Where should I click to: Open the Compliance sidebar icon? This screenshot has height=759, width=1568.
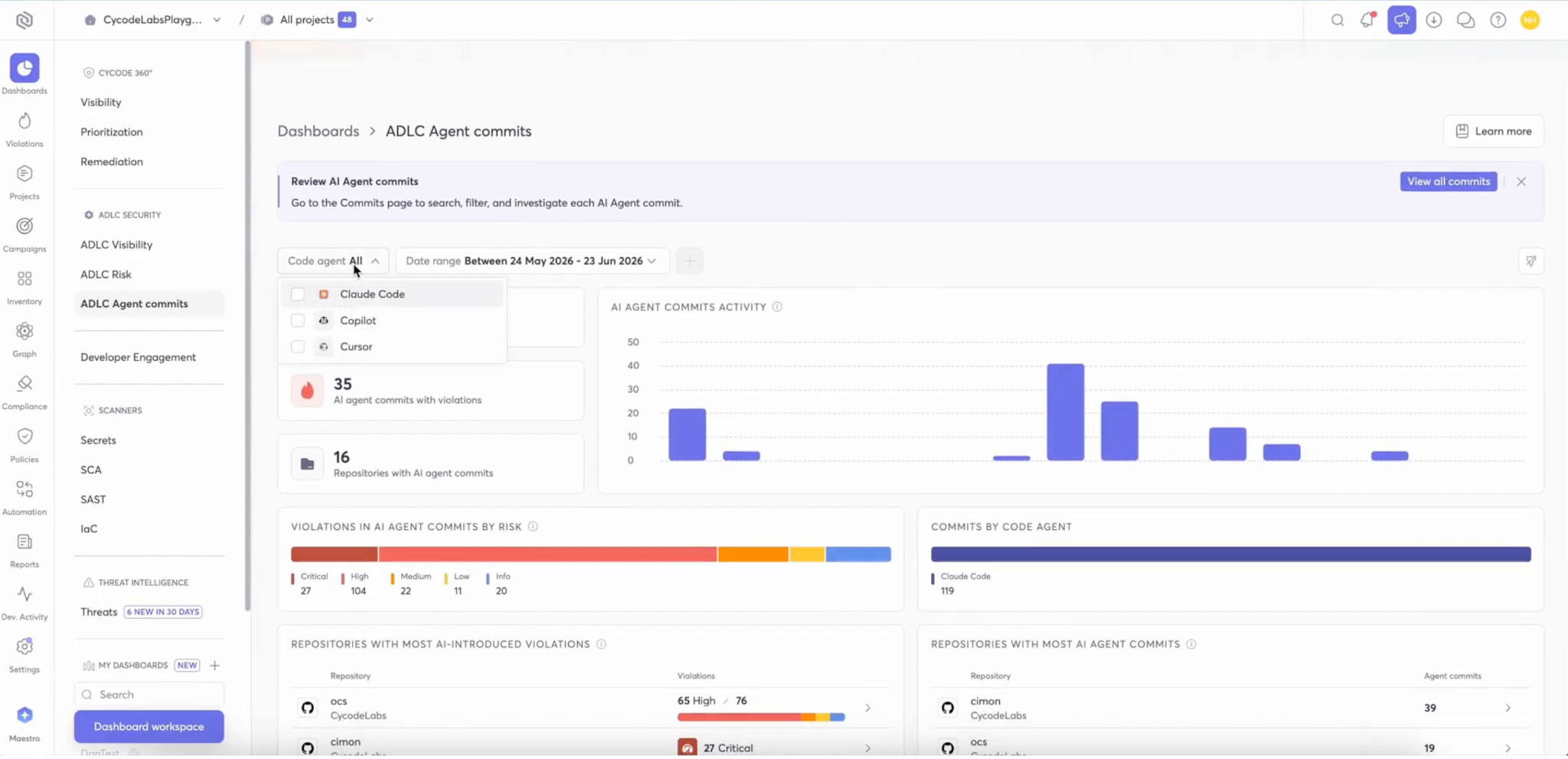point(24,384)
